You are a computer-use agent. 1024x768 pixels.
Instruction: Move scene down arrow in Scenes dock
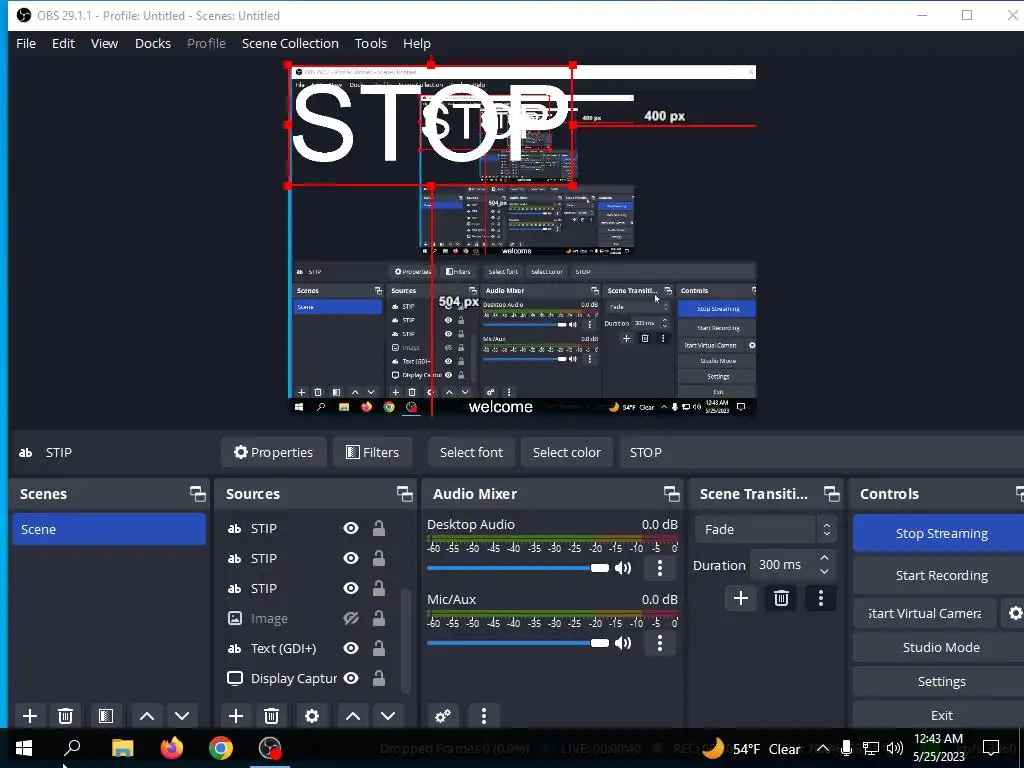pyautogui.click(x=182, y=716)
